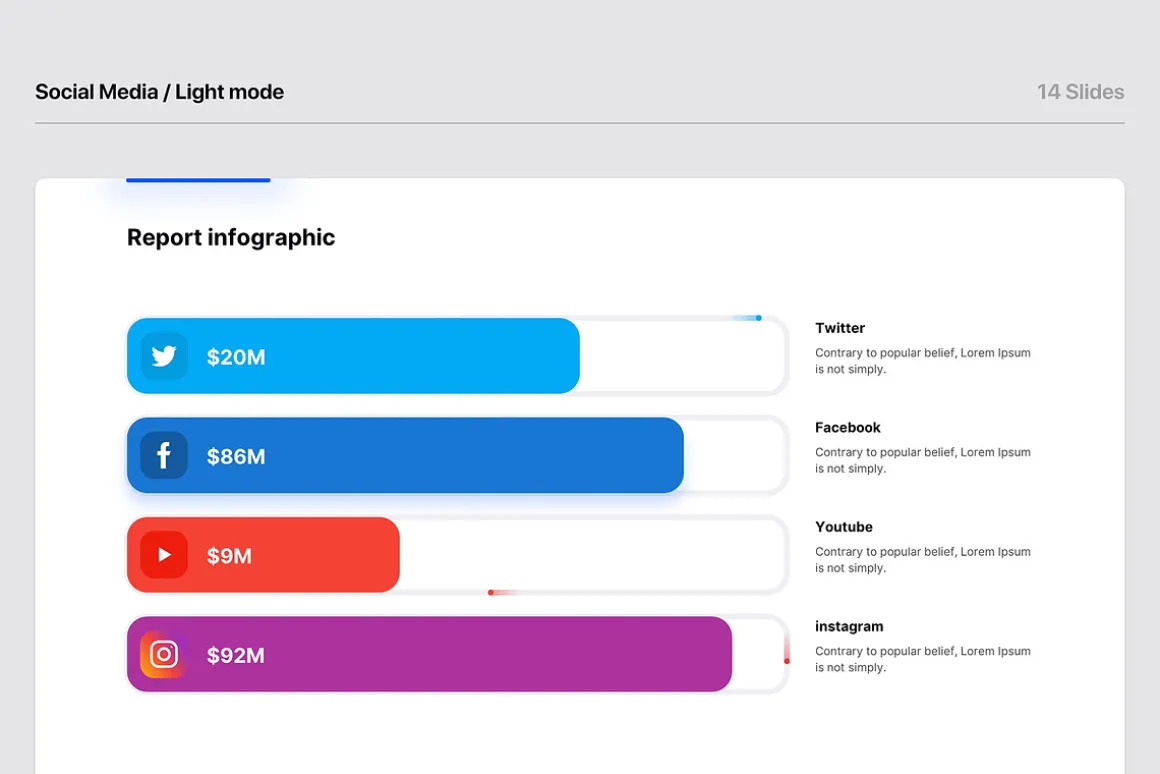Select the $9M value label
The image size is (1160, 774).
[229, 555]
